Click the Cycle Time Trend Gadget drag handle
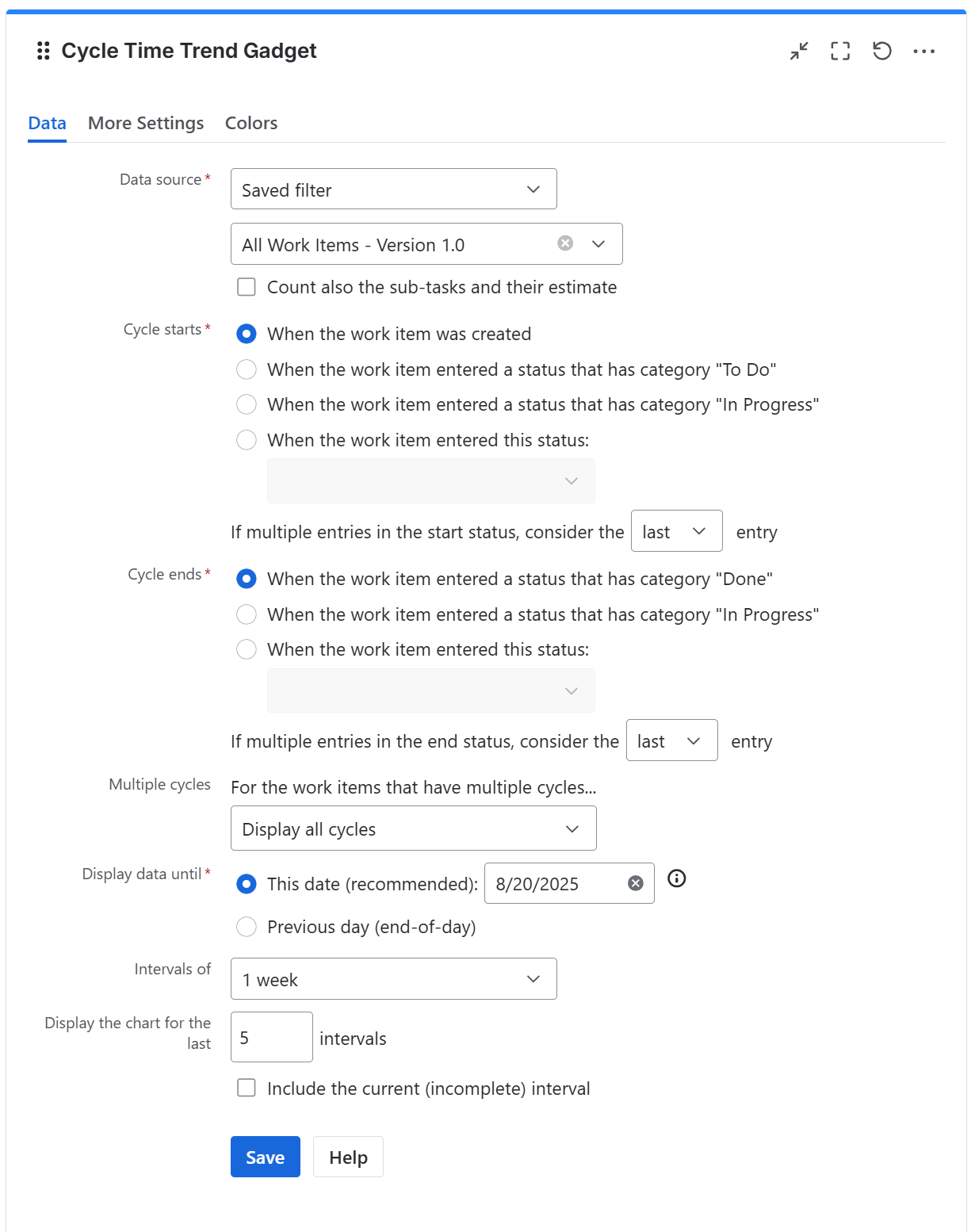 [43, 51]
